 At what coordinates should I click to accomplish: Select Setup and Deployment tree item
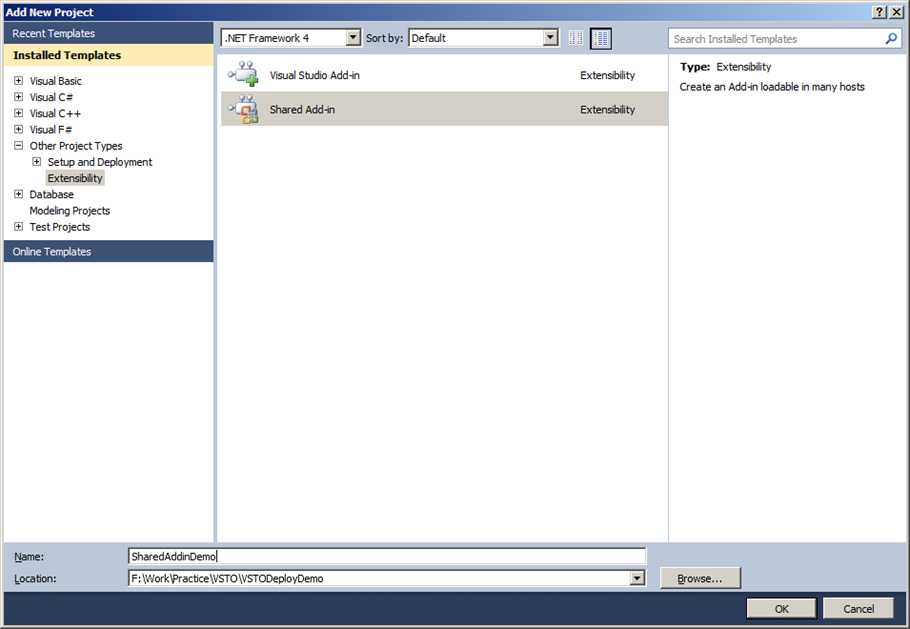(x=100, y=162)
